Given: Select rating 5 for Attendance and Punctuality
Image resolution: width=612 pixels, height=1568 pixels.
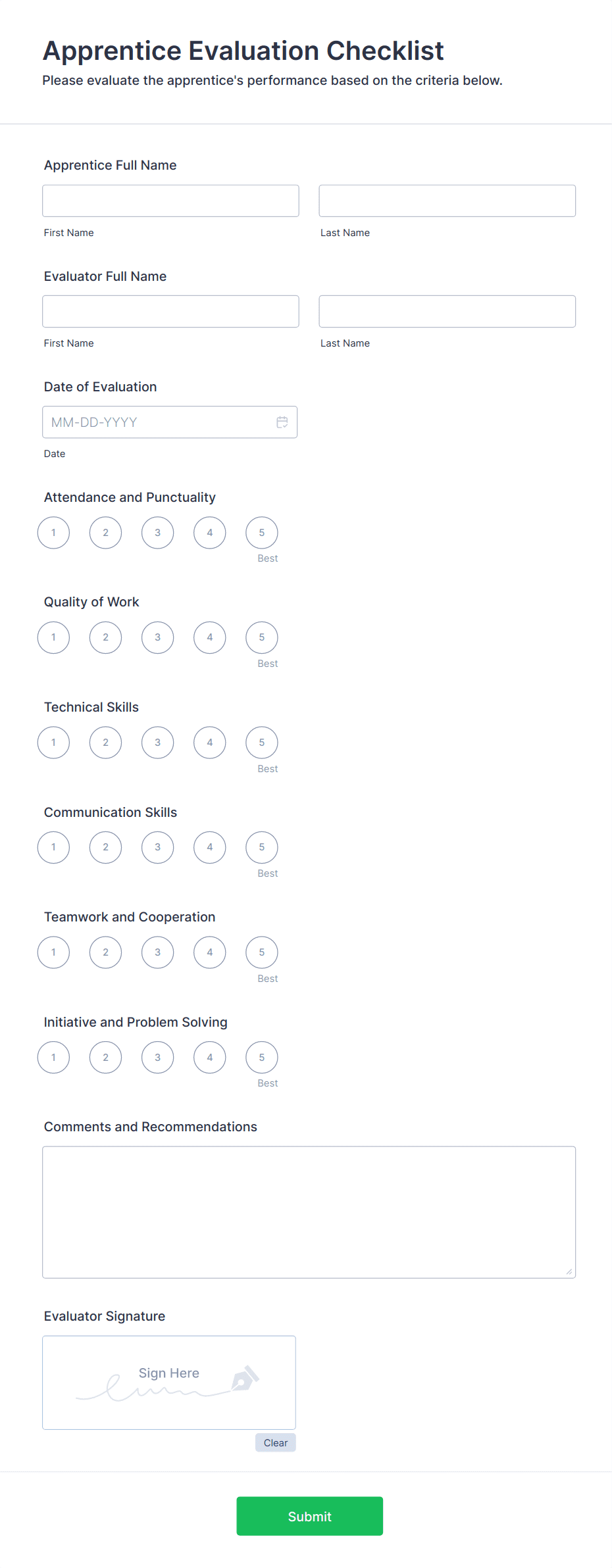Looking at the screenshot, I should point(261,532).
